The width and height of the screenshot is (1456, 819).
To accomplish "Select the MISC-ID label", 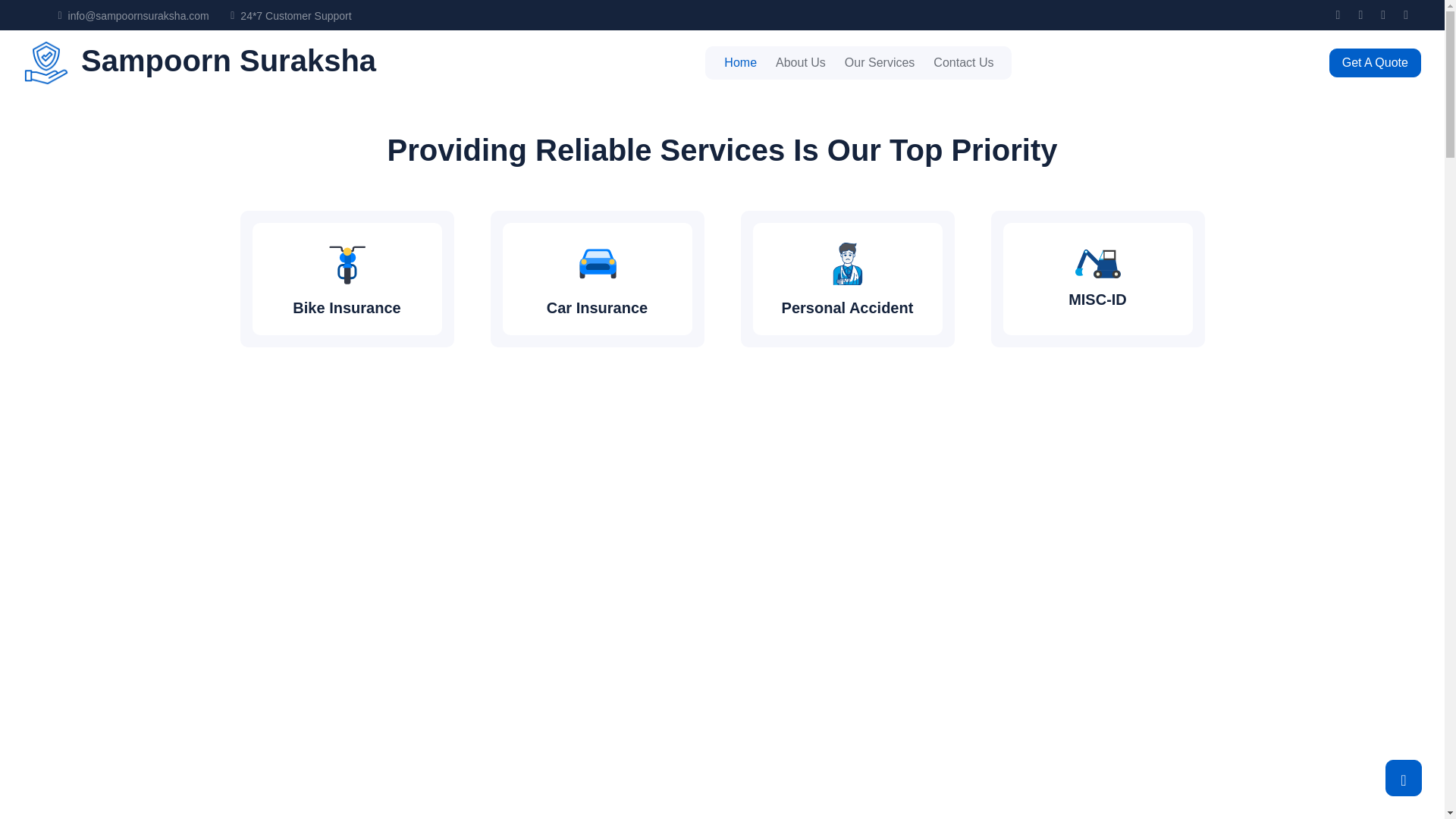I will point(1097,300).
